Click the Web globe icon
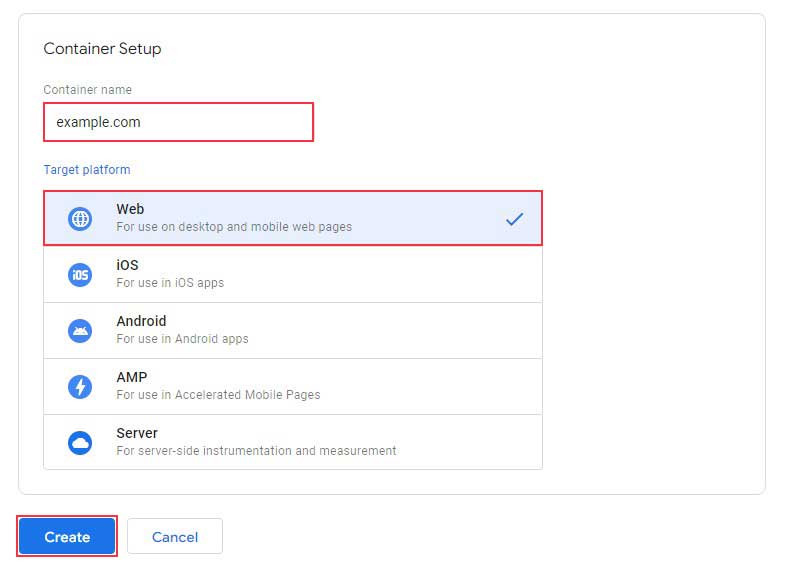The width and height of the screenshot is (786, 572). 80,219
